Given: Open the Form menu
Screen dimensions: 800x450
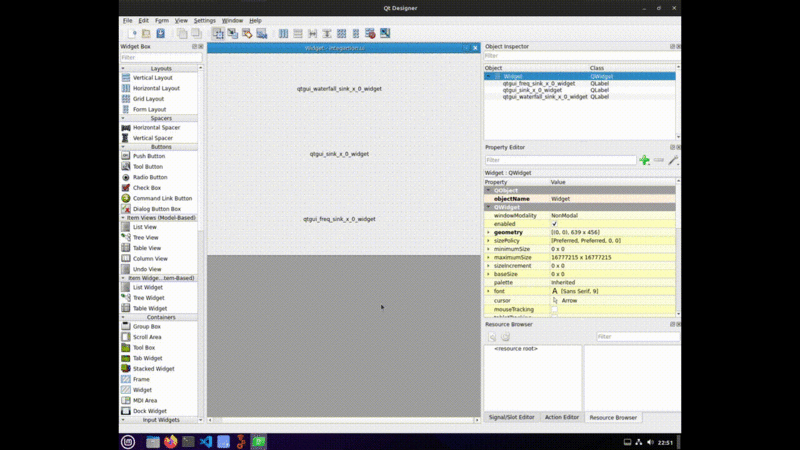Looking at the screenshot, I should [162, 21].
